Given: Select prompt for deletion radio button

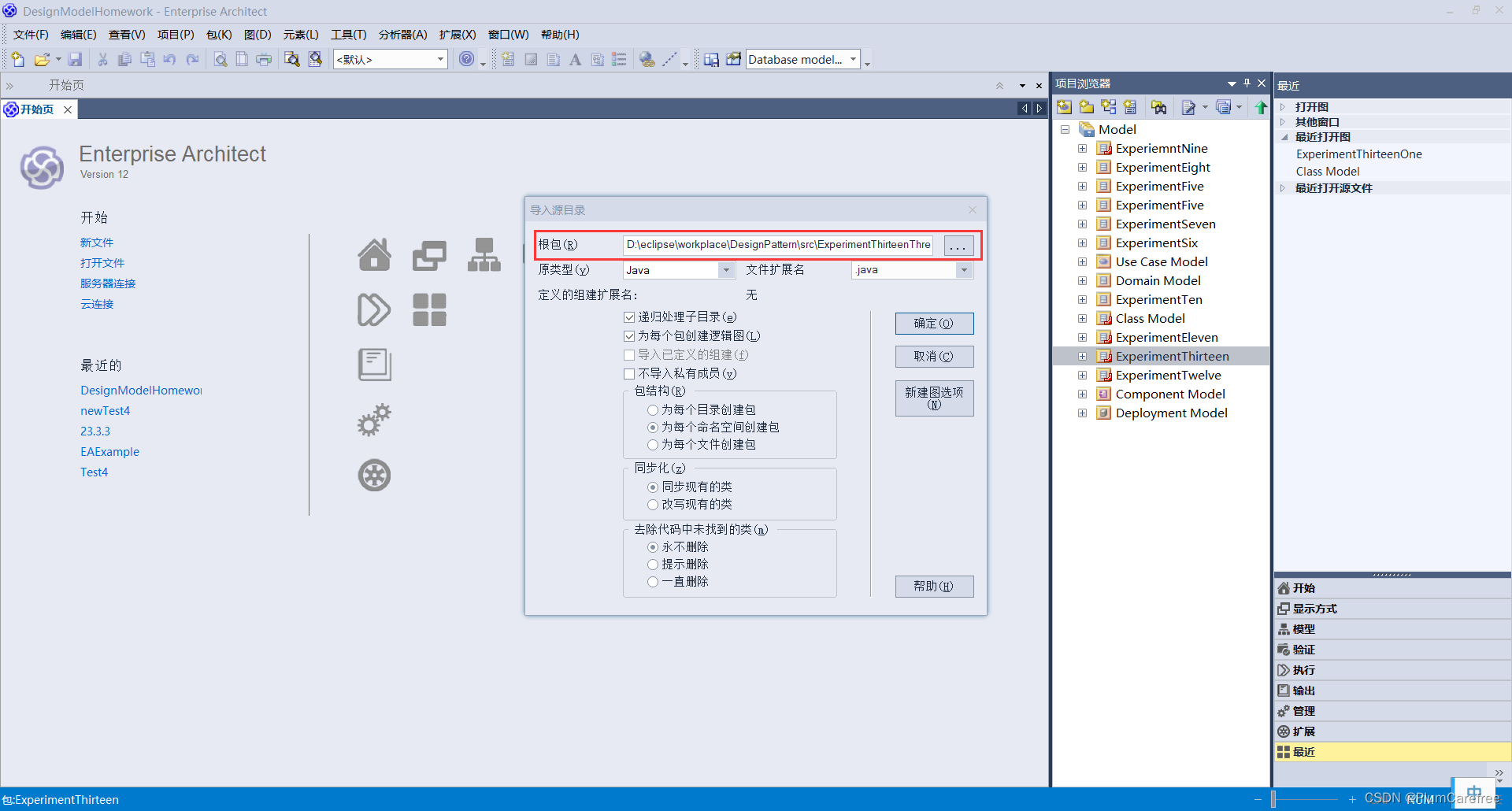Looking at the screenshot, I should [653, 565].
